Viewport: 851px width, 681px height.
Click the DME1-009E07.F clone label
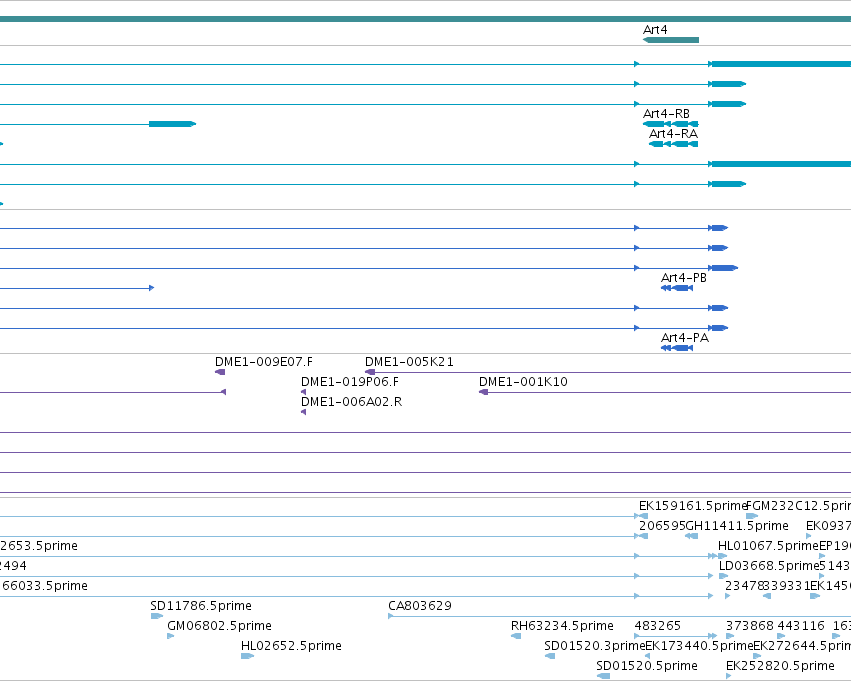tap(264, 362)
